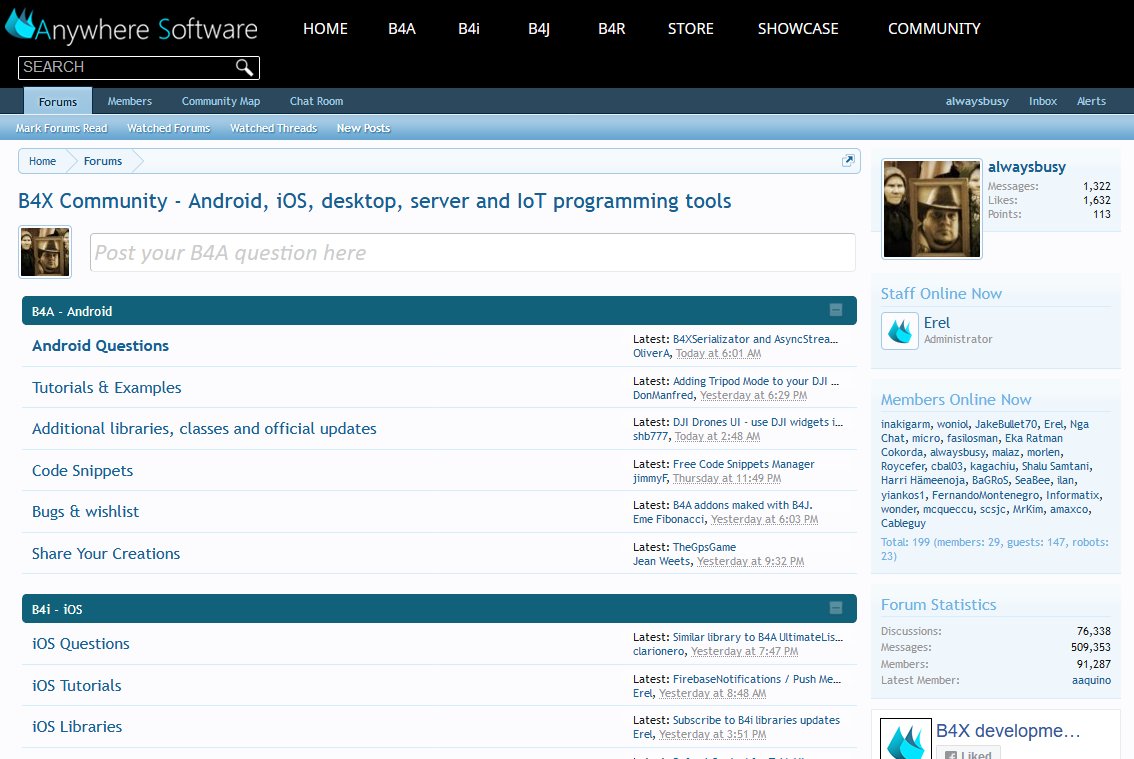Open the breadcrumb jump-to icon
This screenshot has height=759, width=1134.
(x=848, y=161)
